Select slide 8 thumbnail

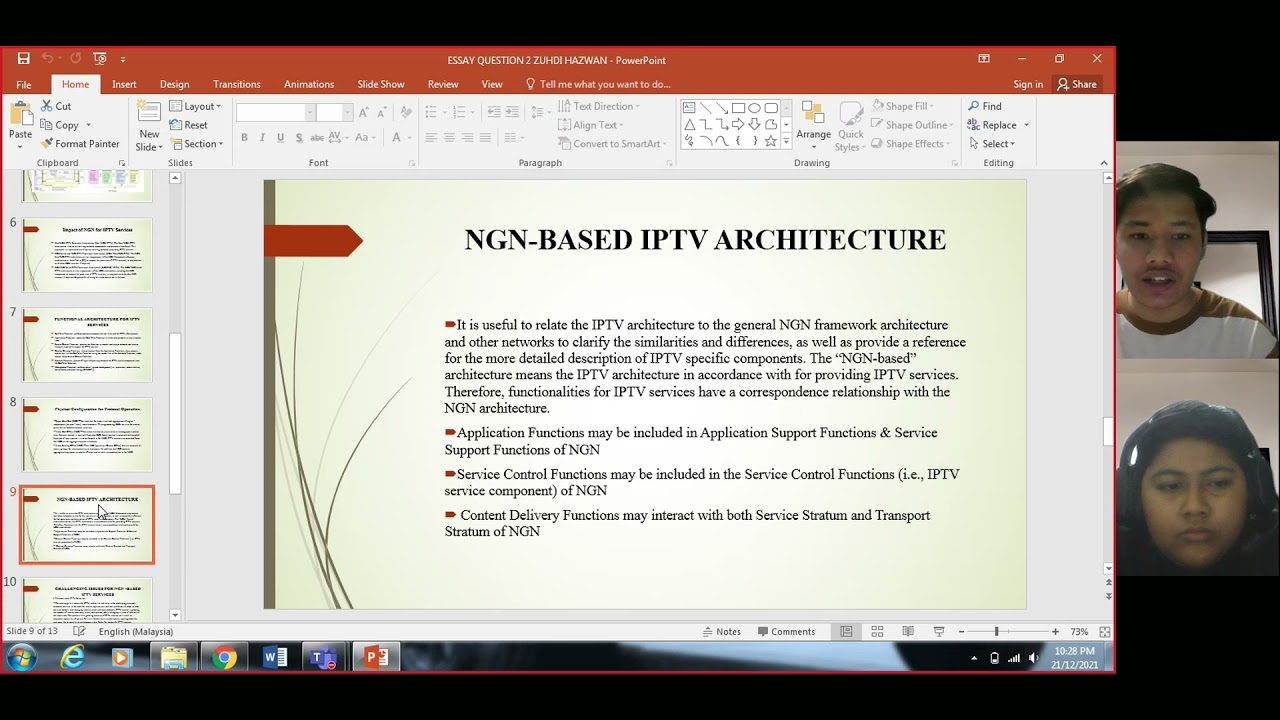point(87,435)
